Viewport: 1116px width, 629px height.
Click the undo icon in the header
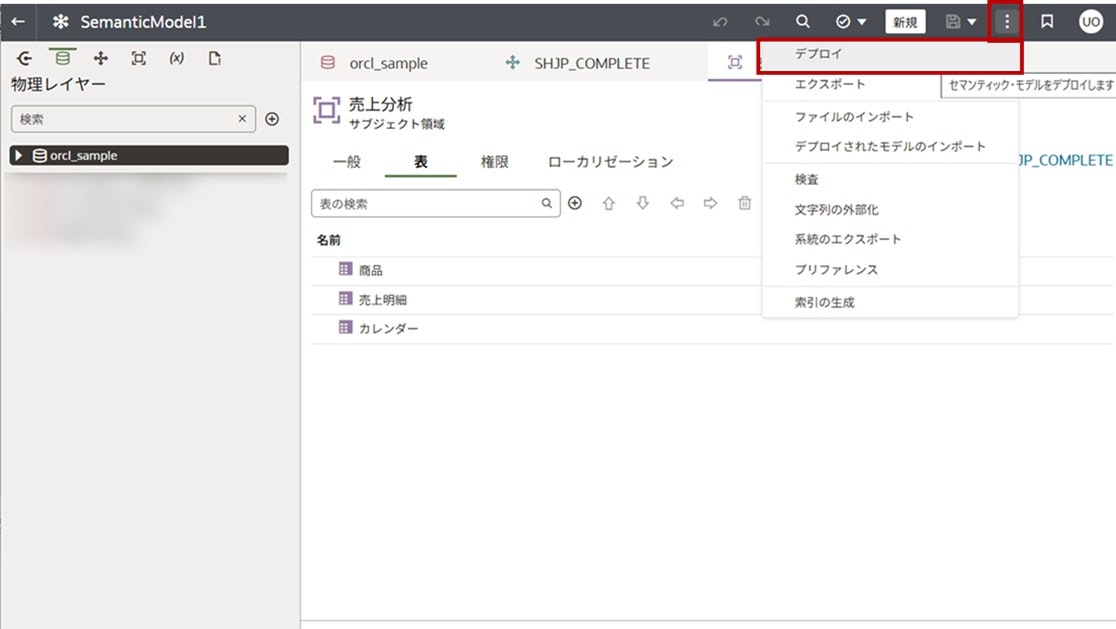click(720, 22)
